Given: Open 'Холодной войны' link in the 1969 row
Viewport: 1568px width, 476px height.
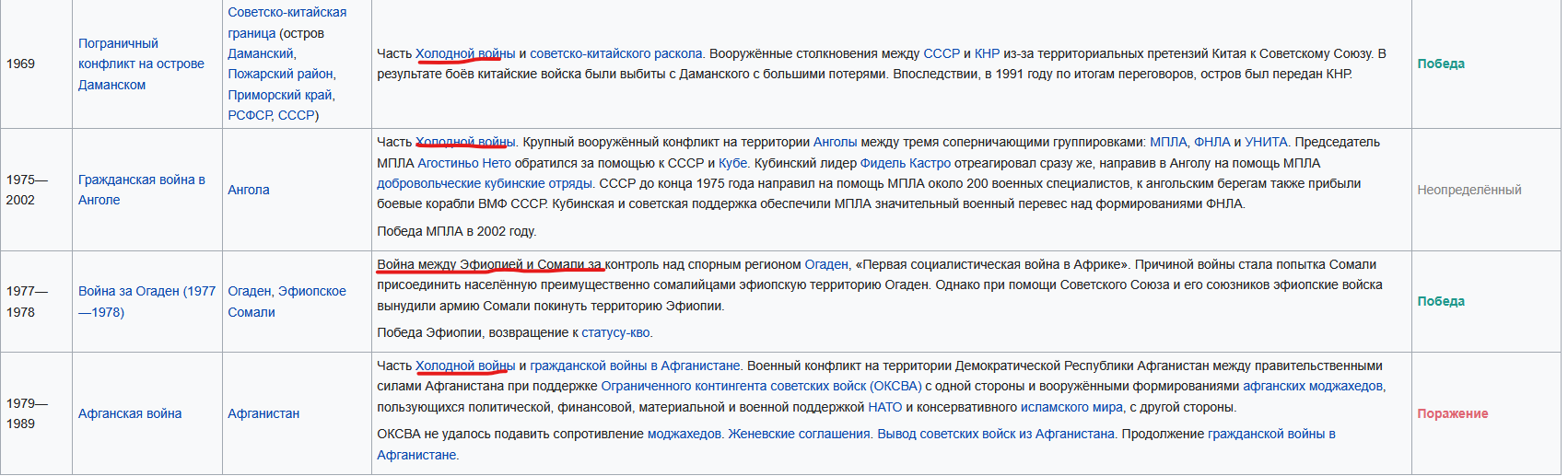Looking at the screenshot, I should coord(465,53).
